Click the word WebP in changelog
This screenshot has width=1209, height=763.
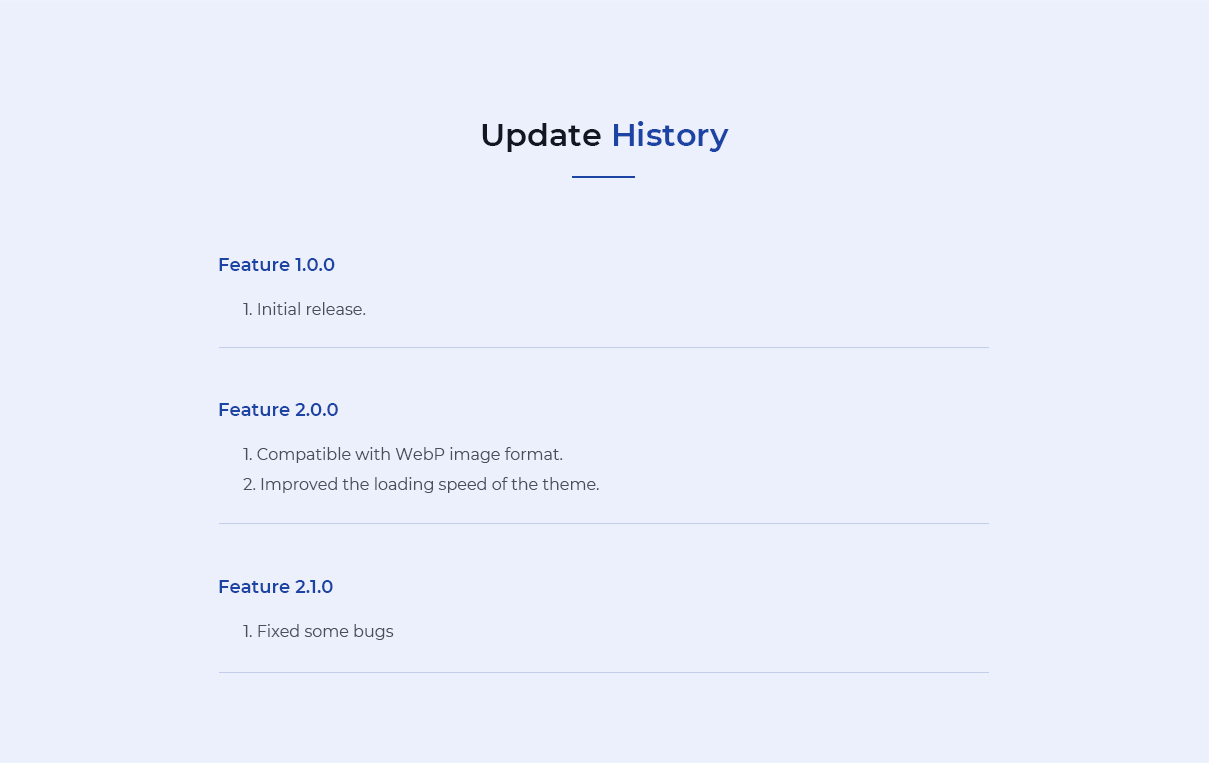coord(419,455)
